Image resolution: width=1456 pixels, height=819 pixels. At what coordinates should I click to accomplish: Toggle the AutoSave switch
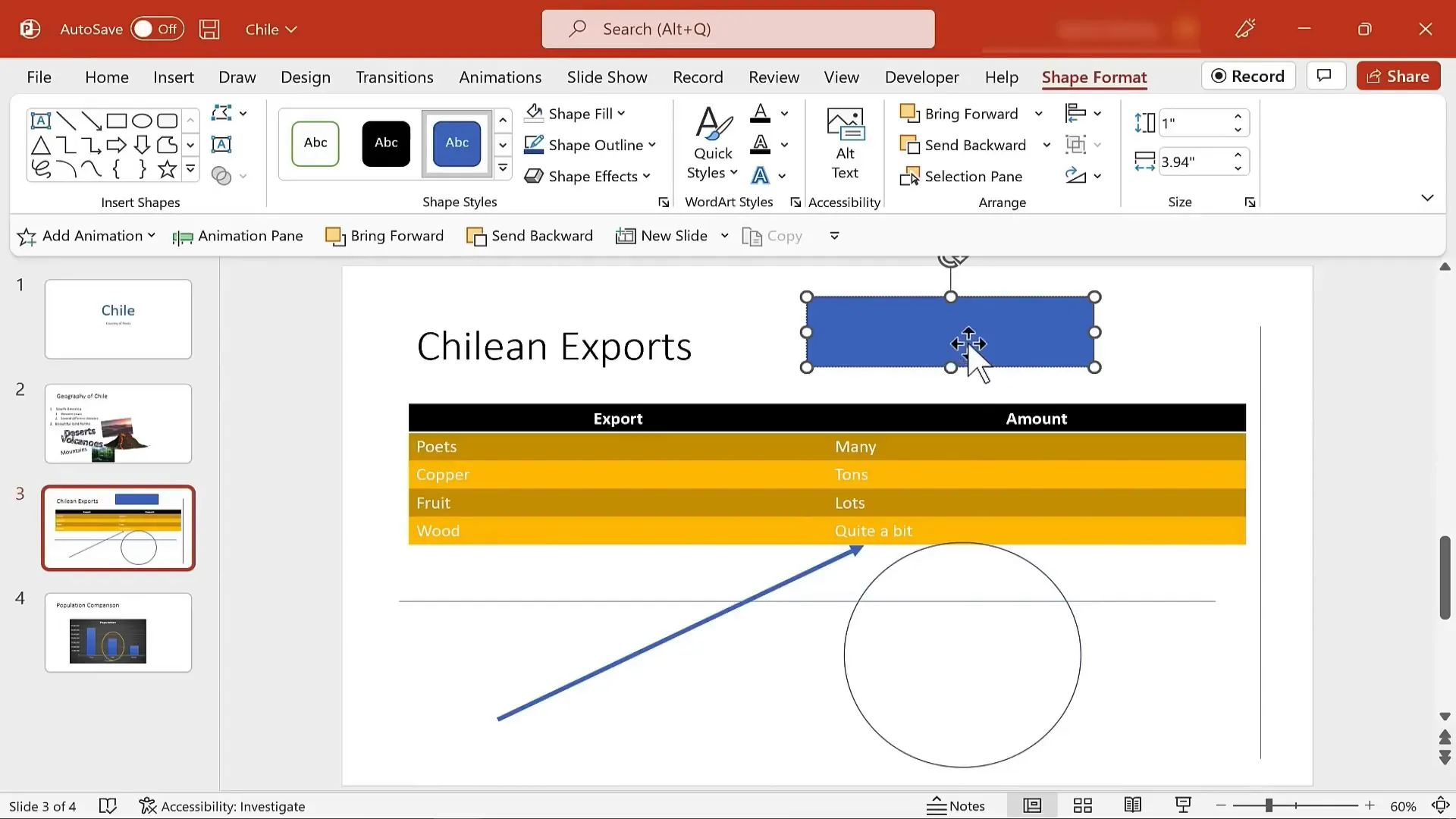157,29
